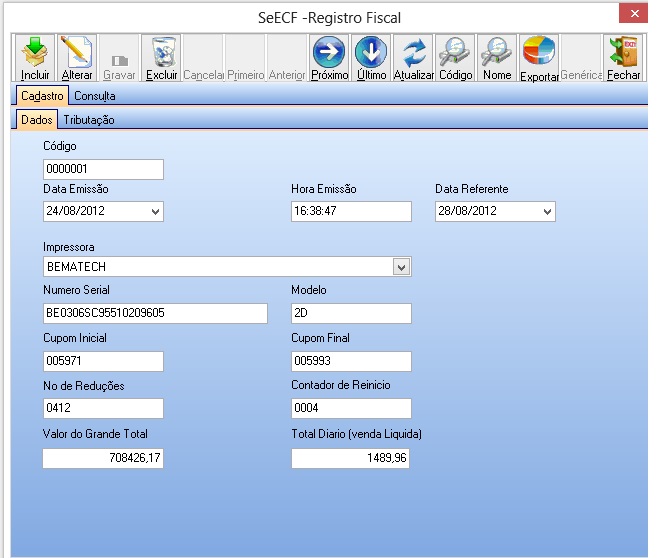
Task: Focus the Valor do Grande Total field
Action: (x=103, y=458)
